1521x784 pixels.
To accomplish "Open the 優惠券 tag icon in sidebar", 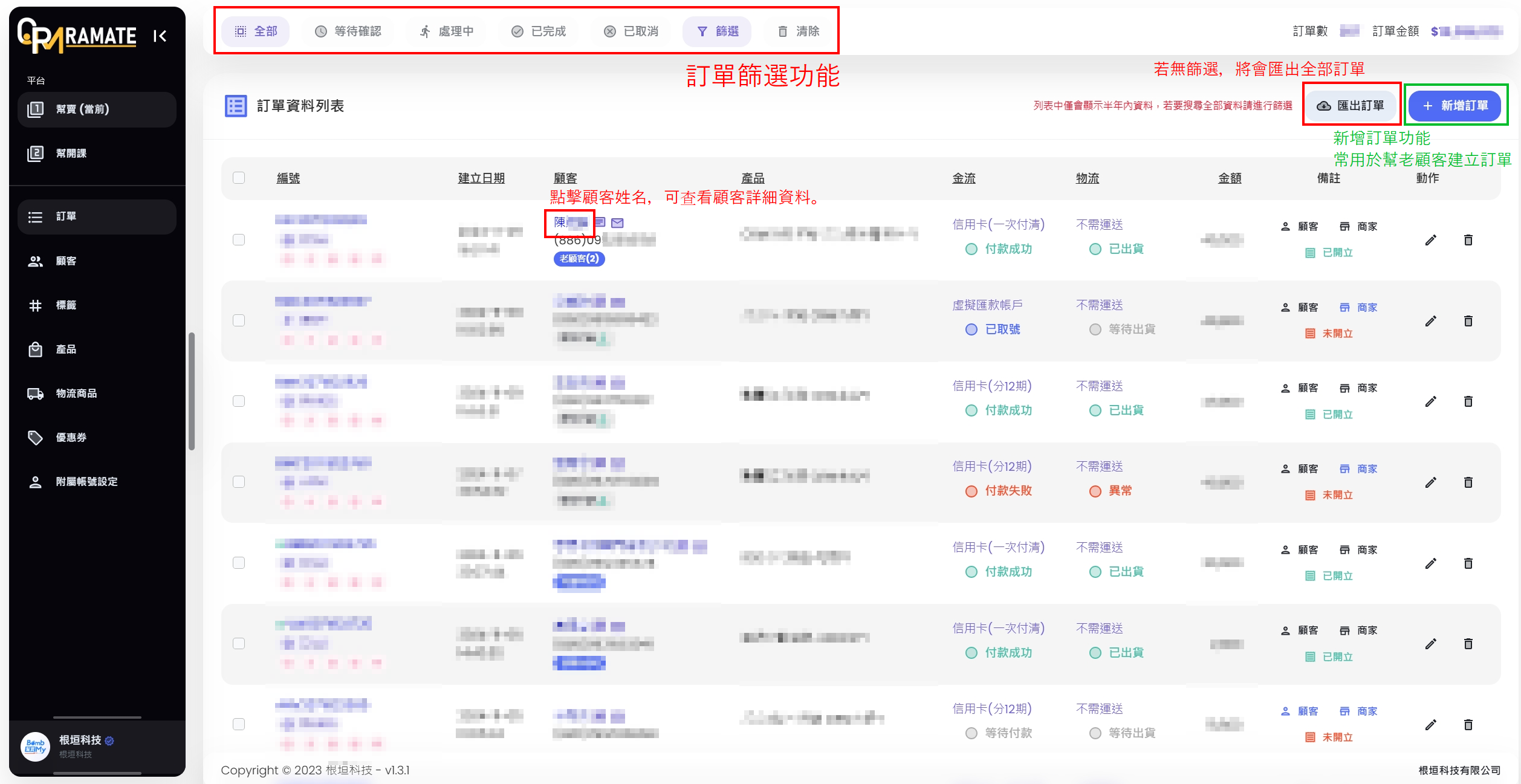I will coord(36,438).
